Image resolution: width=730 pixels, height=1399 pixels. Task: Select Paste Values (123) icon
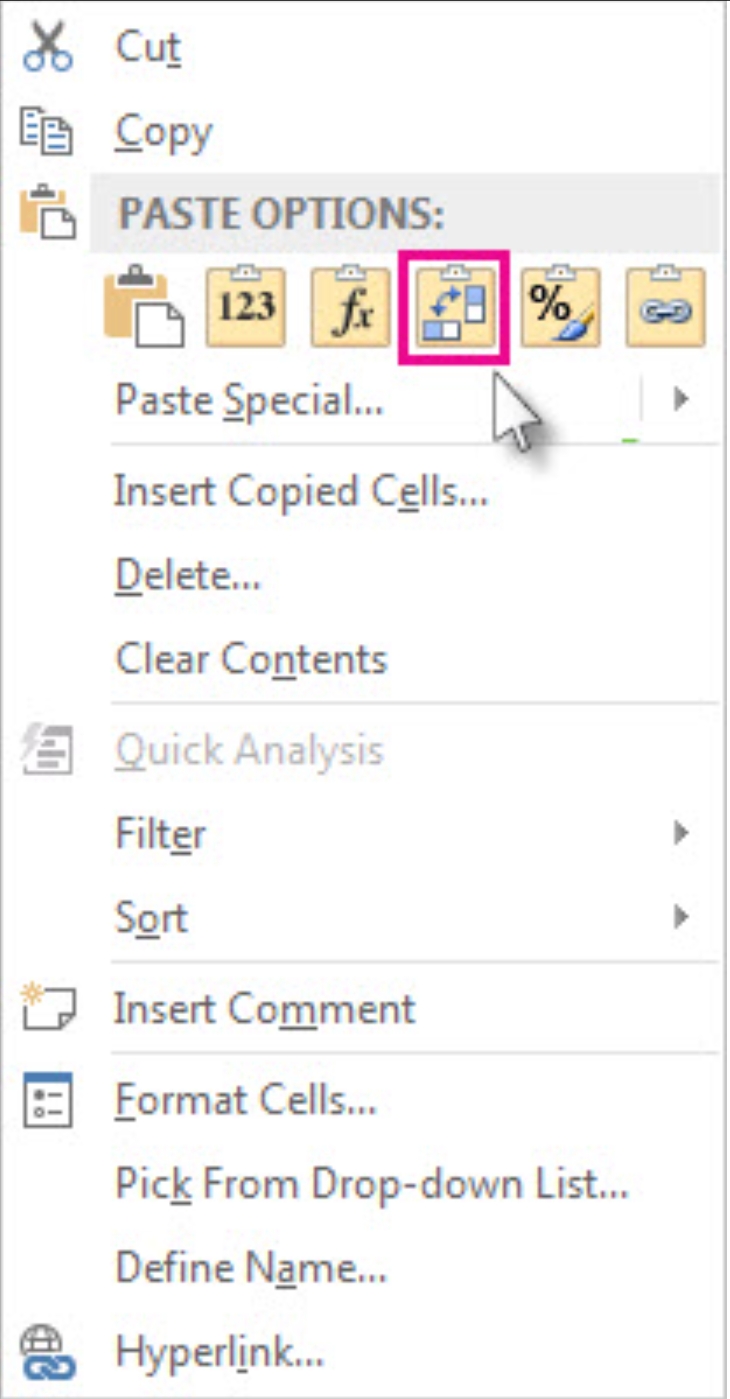coord(245,307)
